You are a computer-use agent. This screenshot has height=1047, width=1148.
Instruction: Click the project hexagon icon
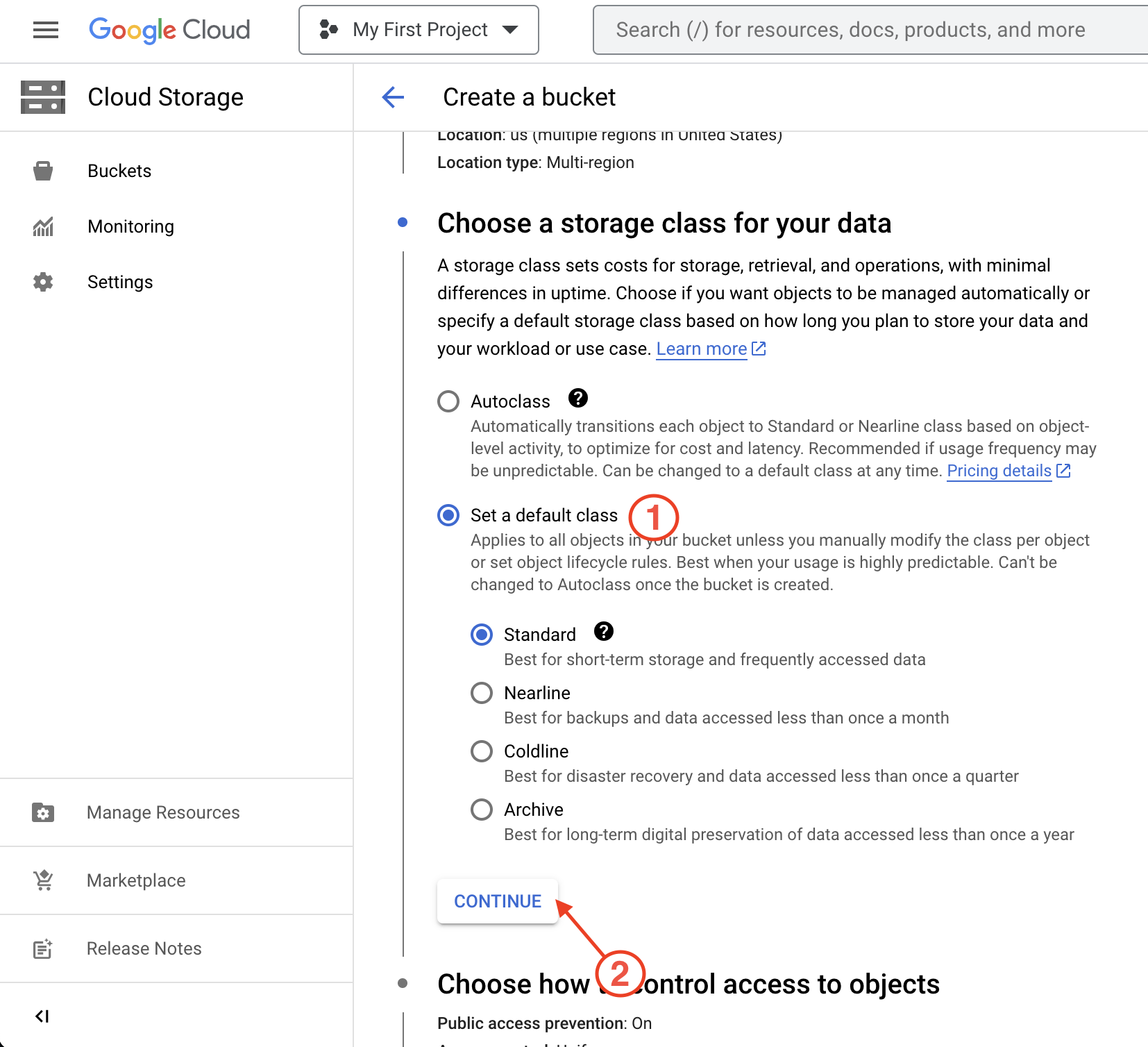328,30
